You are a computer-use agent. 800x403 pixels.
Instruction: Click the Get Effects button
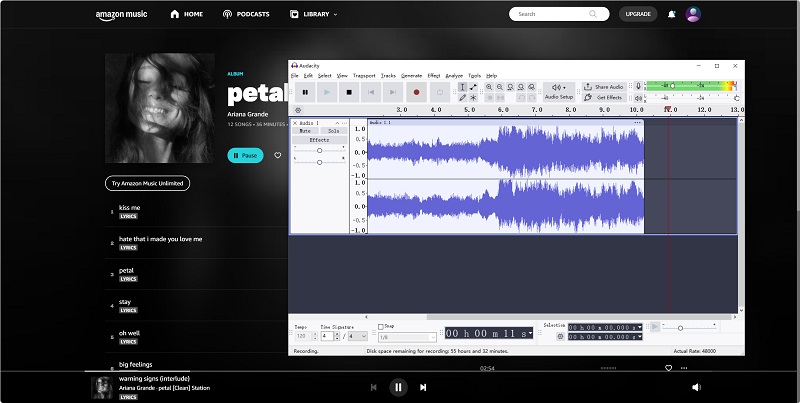tap(604, 97)
